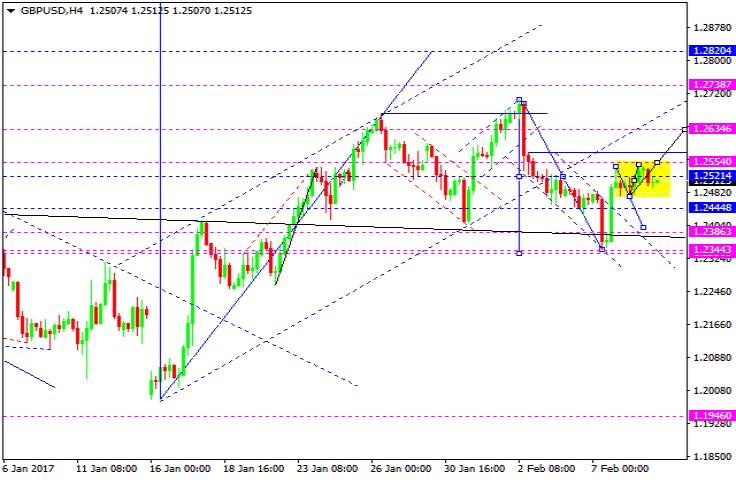Select the yellow highlighted rectangle zone
The height and width of the screenshot is (480, 736).
click(x=643, y=179)
